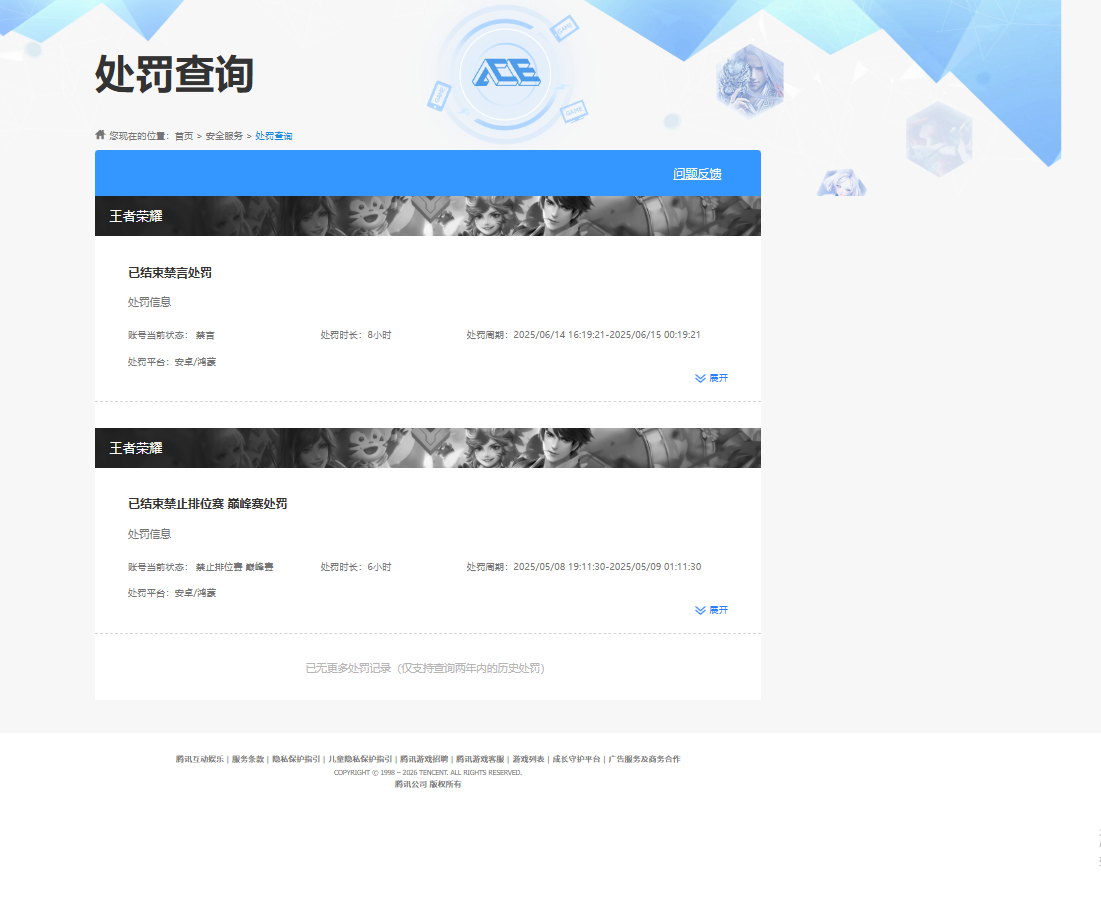
Task: Click the home icon in the breadcrumb
Action: tap(99, 134)
